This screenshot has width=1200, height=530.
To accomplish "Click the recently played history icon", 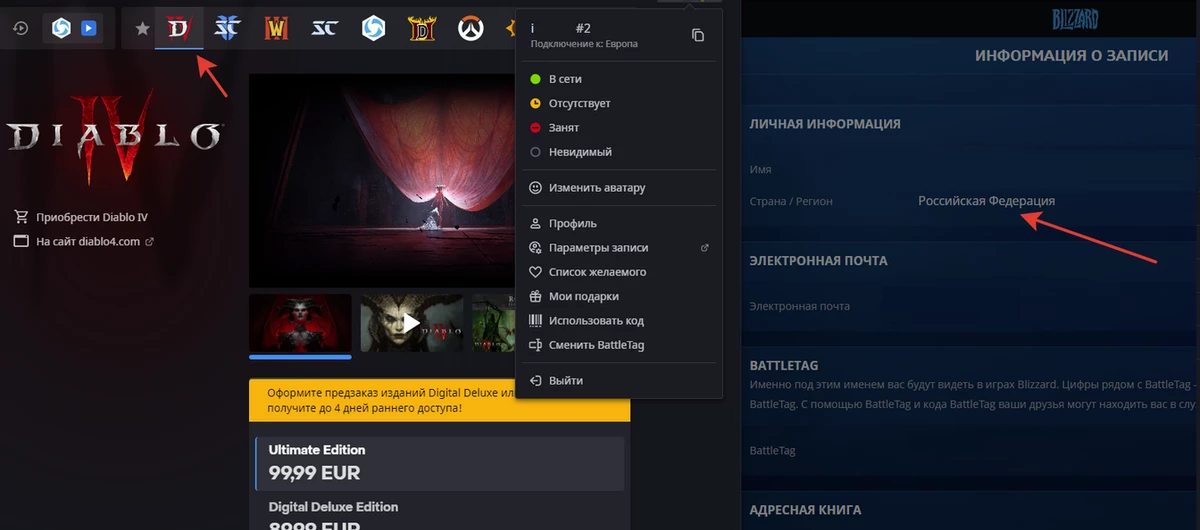I will (x=20, y=29).
